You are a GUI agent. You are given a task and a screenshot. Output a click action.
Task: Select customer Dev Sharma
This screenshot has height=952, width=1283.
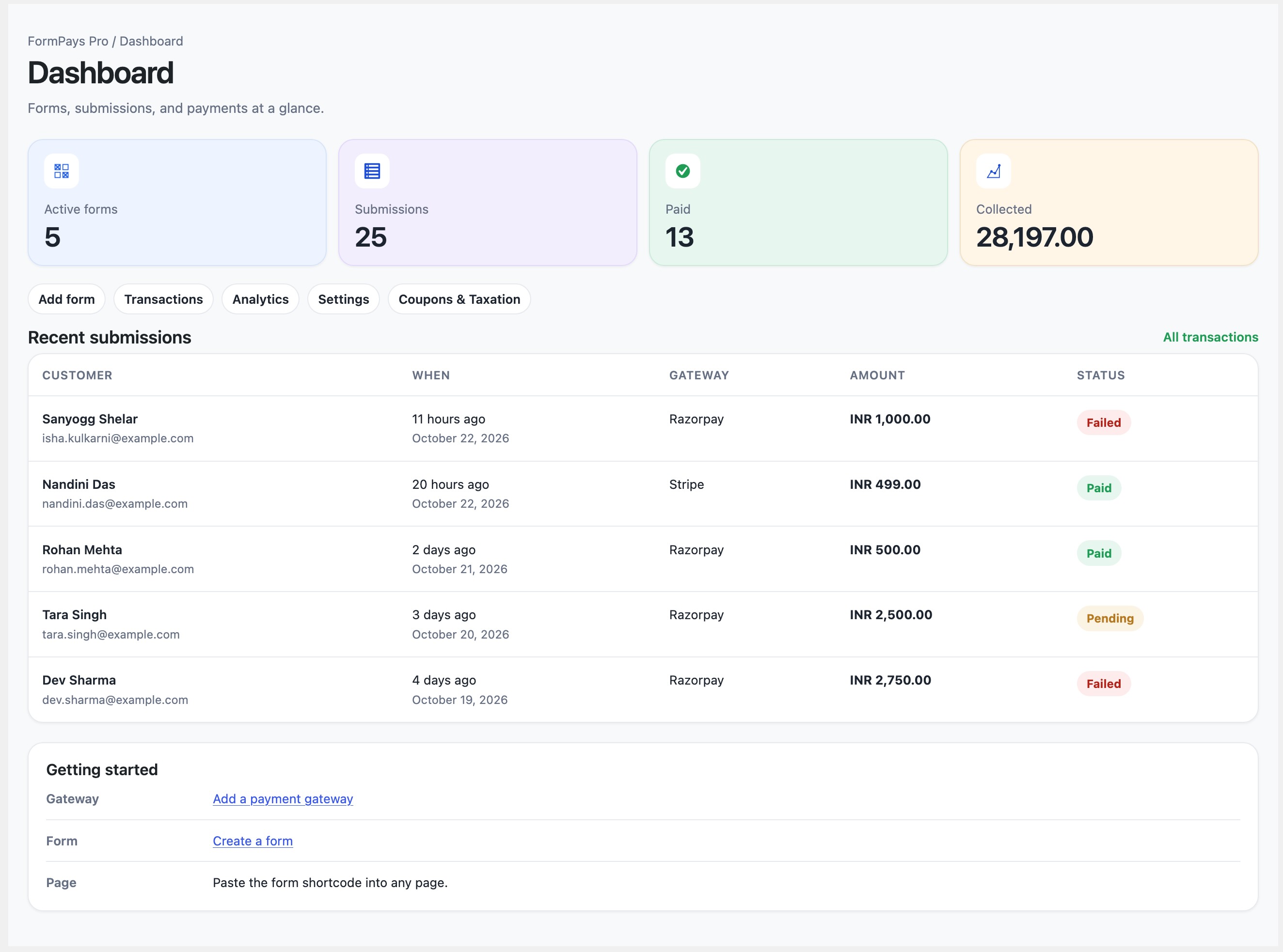(x=79, y=680)
